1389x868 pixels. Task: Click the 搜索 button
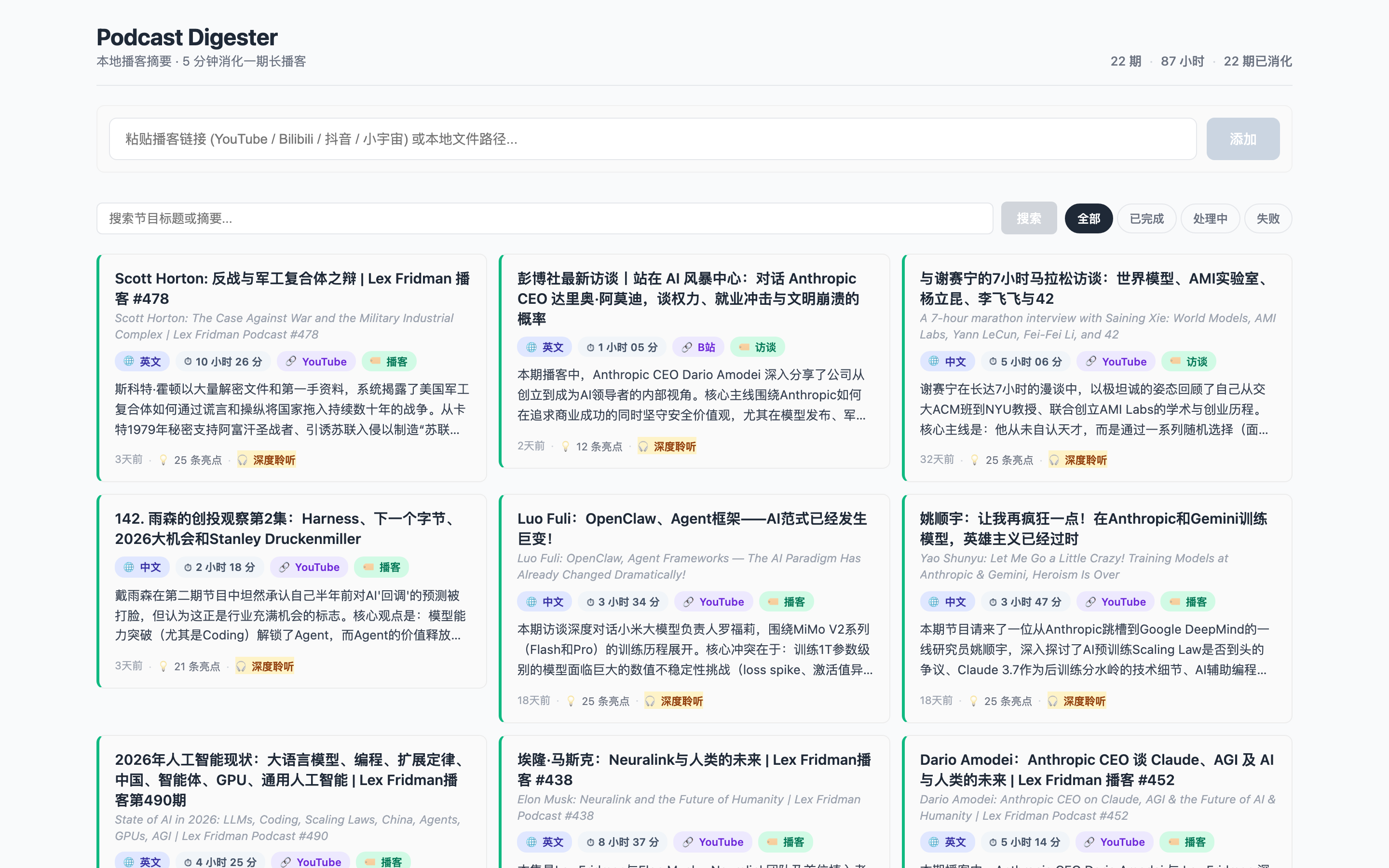point(1029,218)
